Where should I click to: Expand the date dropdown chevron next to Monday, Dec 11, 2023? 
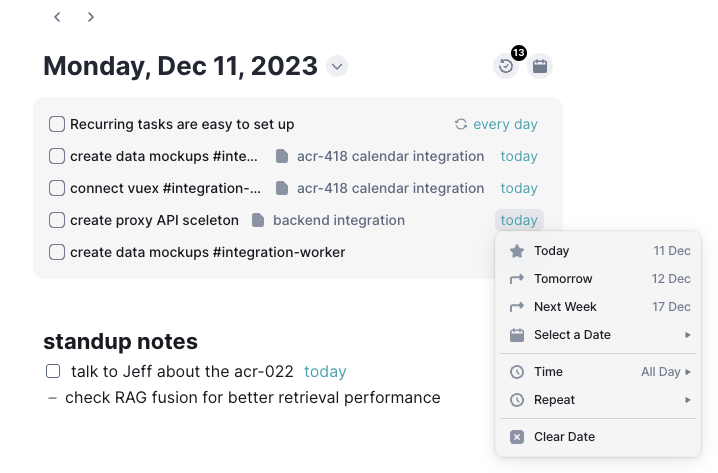coord(337,66)
